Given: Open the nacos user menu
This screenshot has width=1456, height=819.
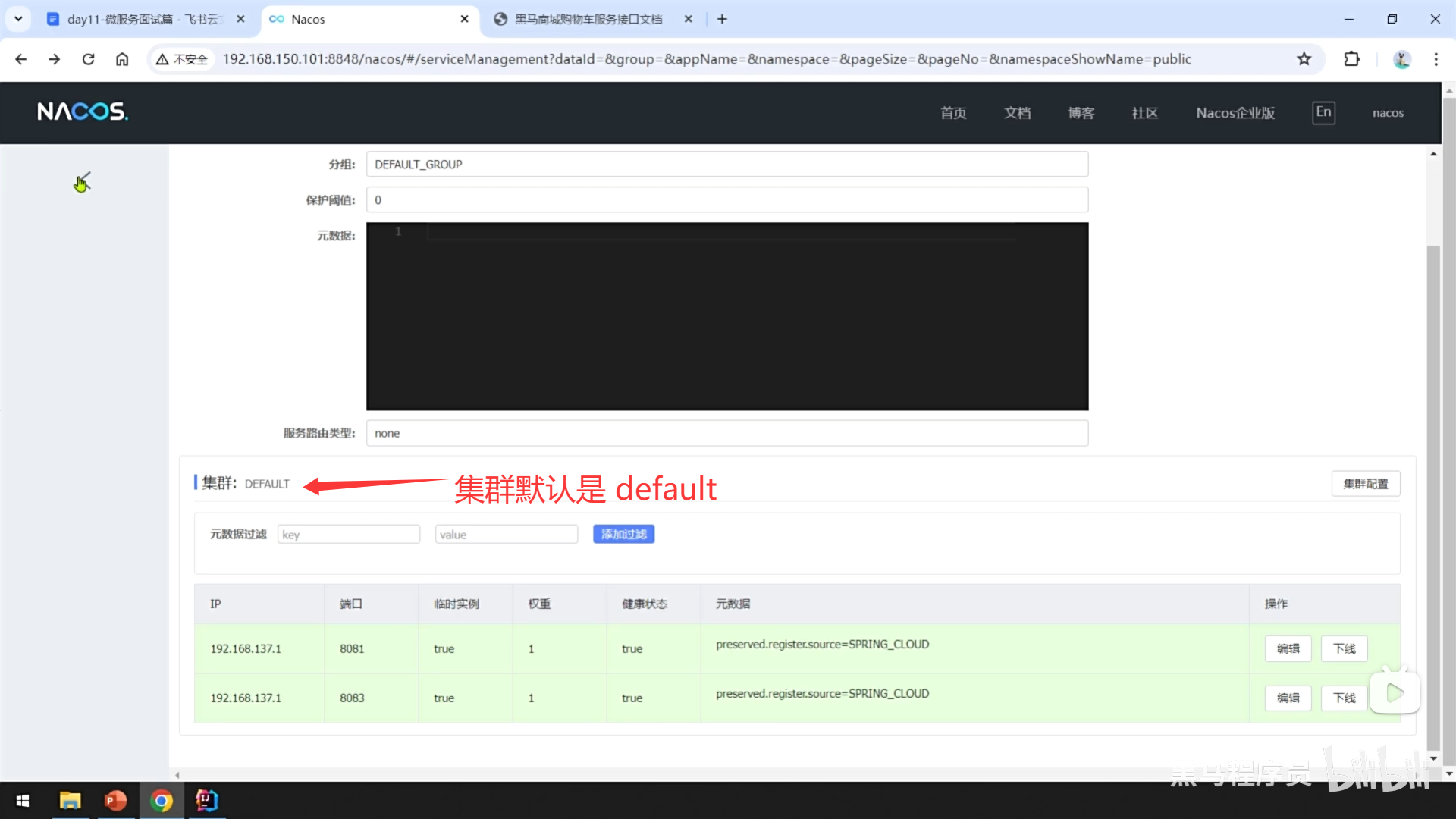Looking at the screenshot, I should (1388, 113).
